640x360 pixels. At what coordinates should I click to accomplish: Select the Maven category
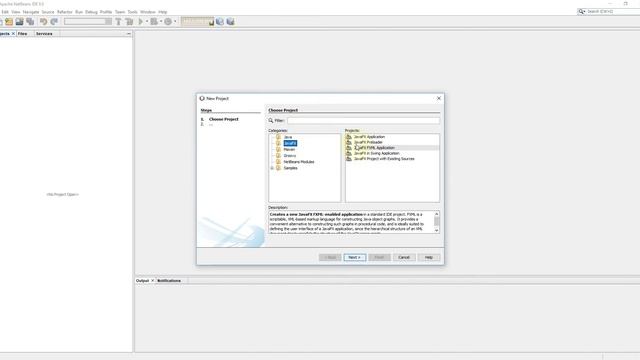289,149
